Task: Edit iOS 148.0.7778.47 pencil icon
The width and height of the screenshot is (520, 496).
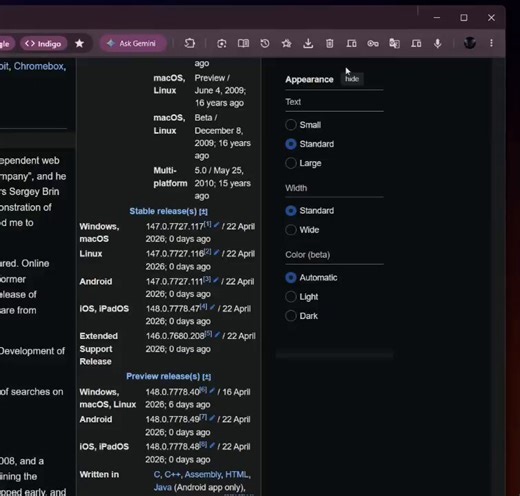Action: (212, 307)
